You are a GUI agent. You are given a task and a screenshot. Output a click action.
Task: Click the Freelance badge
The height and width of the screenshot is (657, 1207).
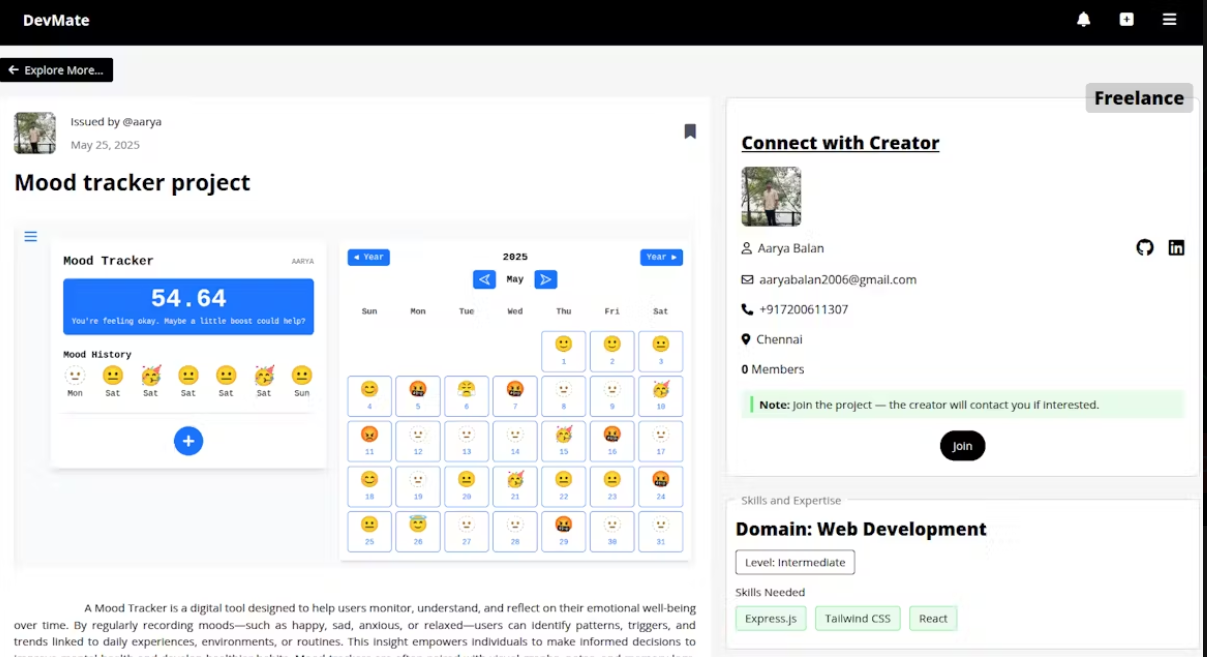[1139, 98]
